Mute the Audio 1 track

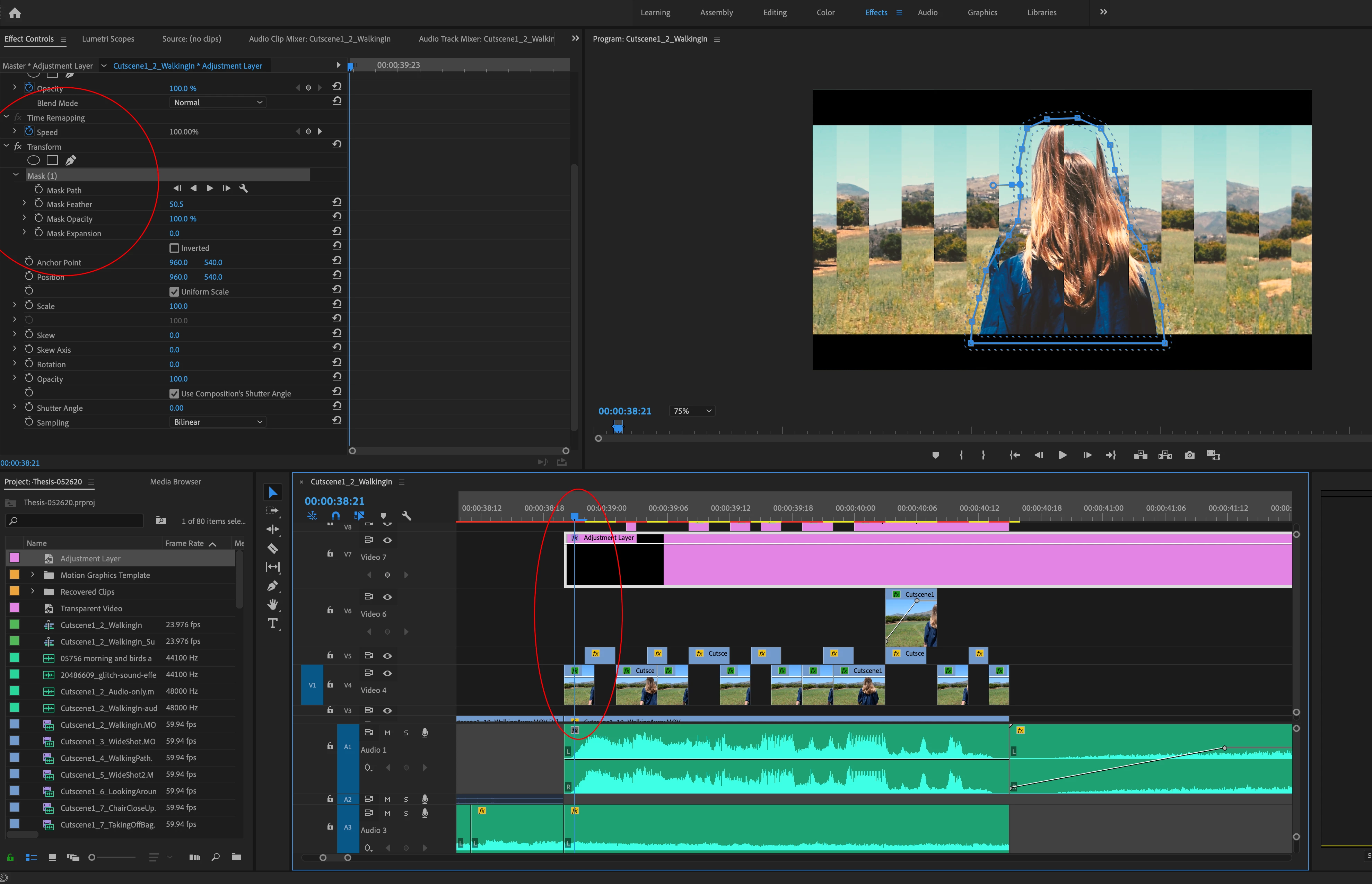click(x=387, y=733)
